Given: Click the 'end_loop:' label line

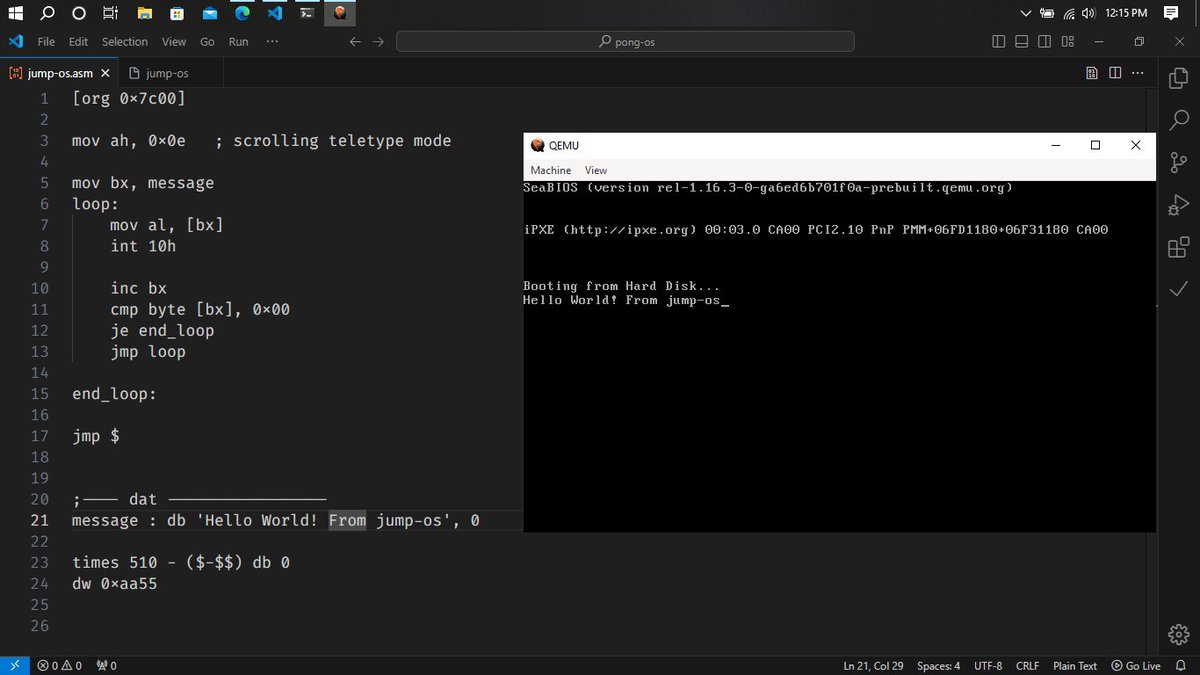Looking at the screenshot, I should (114, 394).
